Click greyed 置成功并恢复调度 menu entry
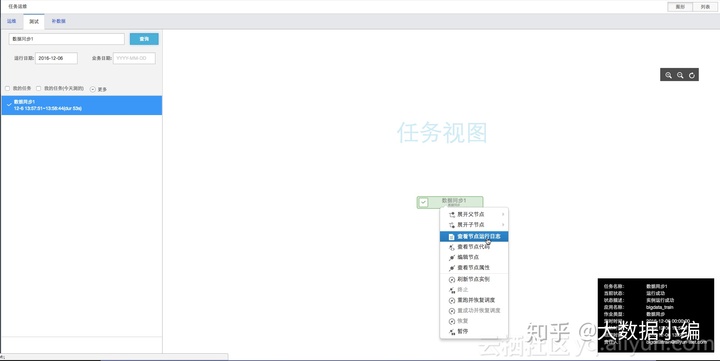This screenshot has height=361, width=720. click(474, 310)
